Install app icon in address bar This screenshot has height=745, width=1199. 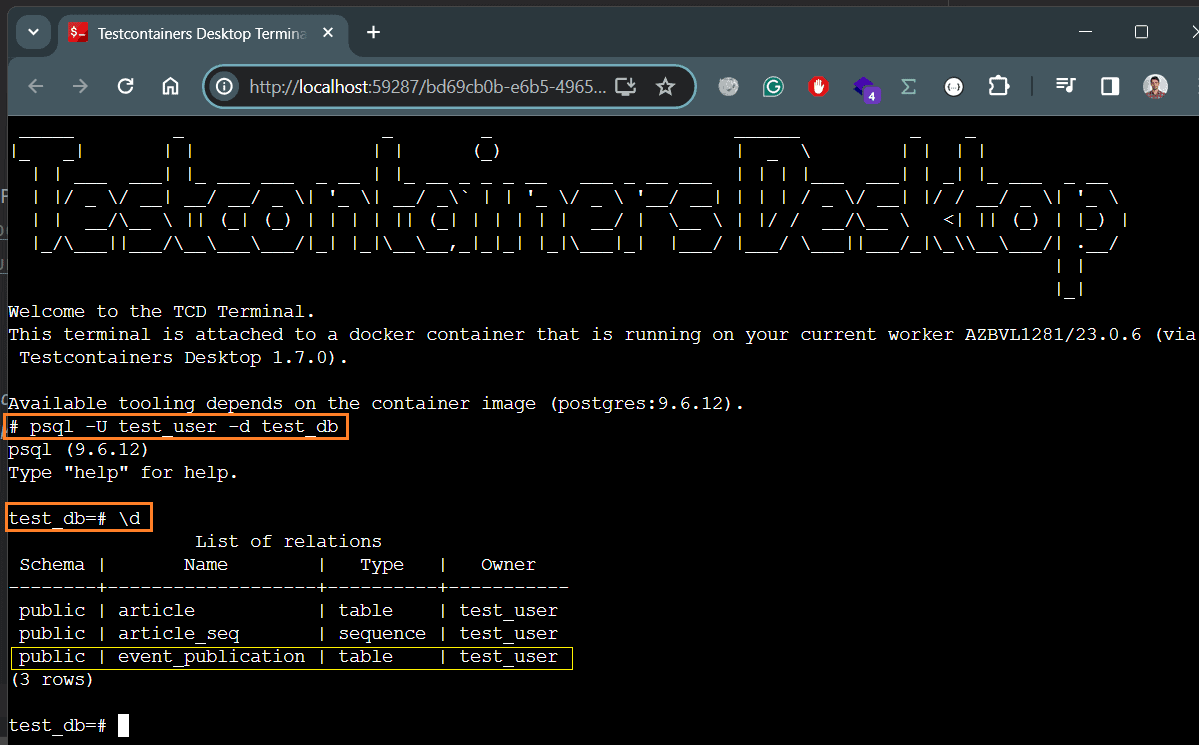tap(625, 86)
